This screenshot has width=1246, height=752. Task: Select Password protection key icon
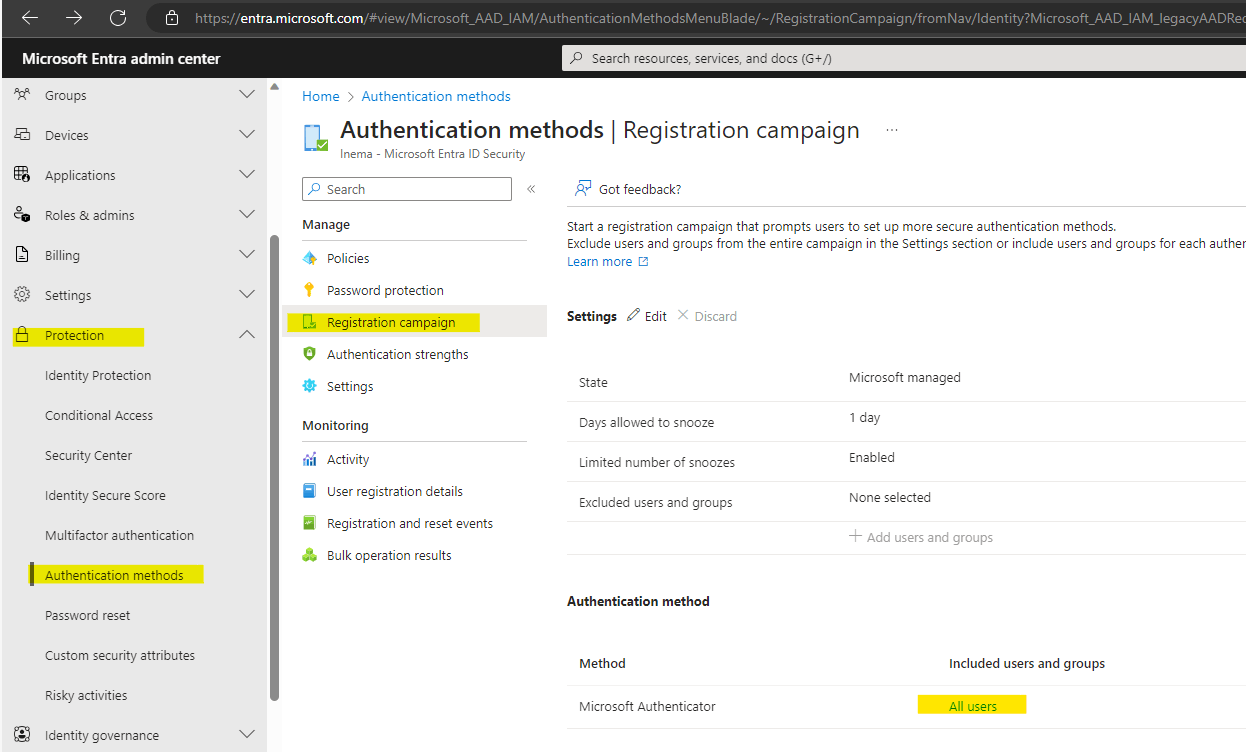click(309, 289)
